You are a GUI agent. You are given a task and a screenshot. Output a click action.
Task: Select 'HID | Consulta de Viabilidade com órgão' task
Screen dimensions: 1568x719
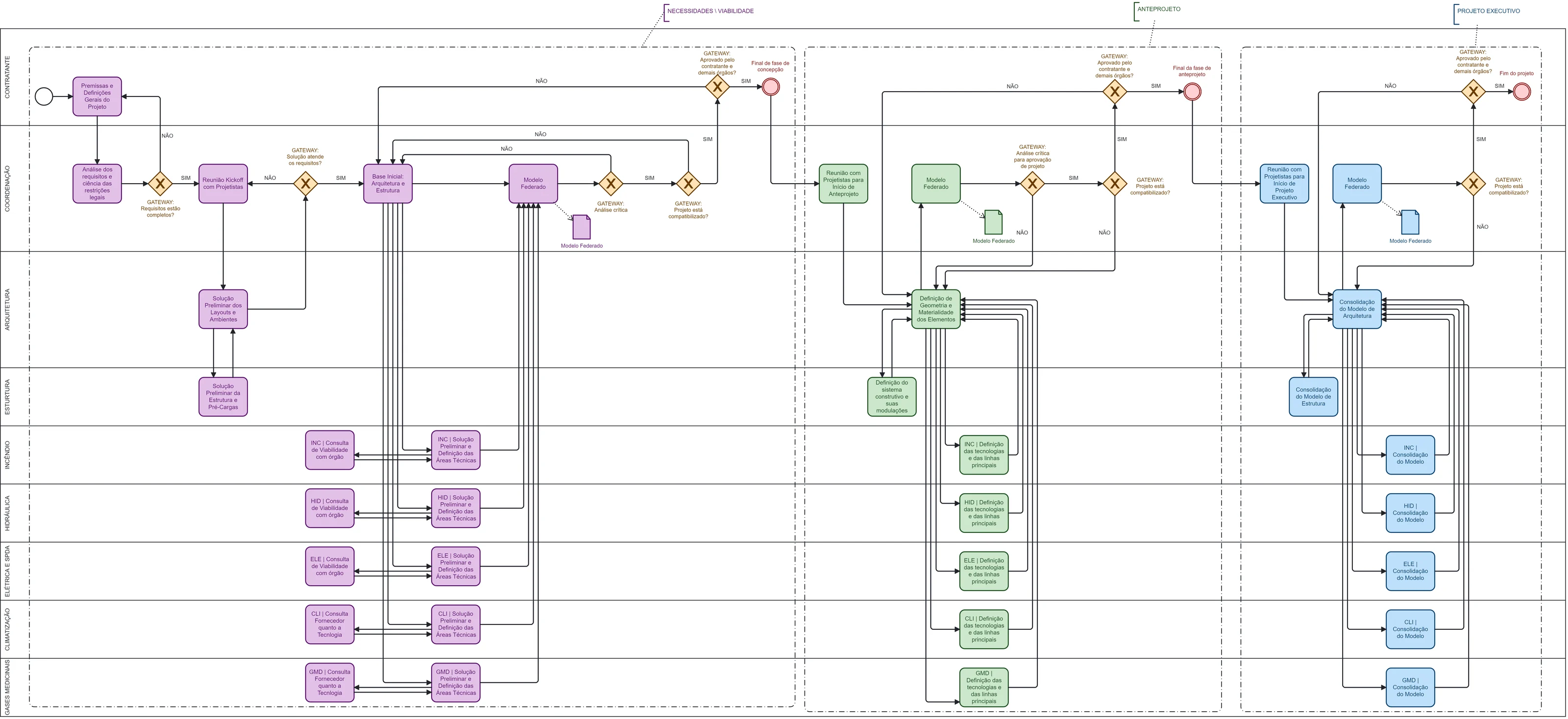(330, 508)
